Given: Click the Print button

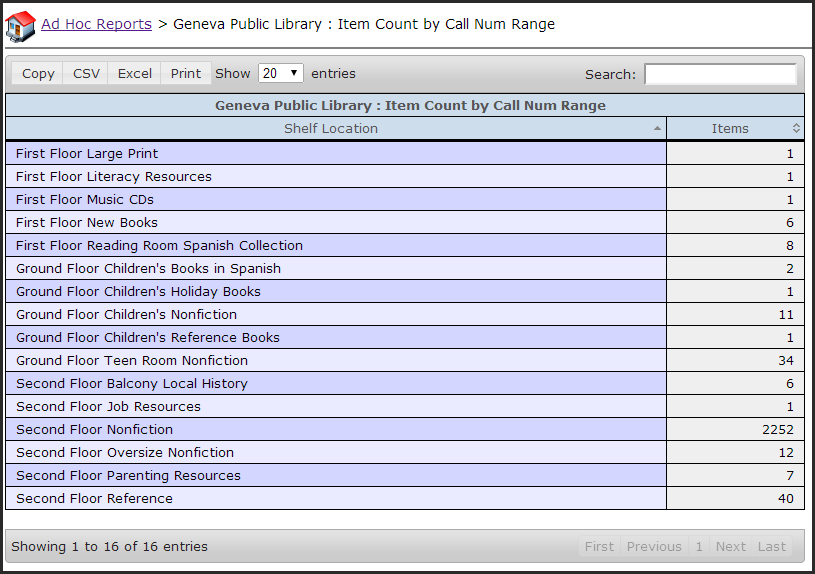Looking at the screenshot, I should click(x=186, y=73).
